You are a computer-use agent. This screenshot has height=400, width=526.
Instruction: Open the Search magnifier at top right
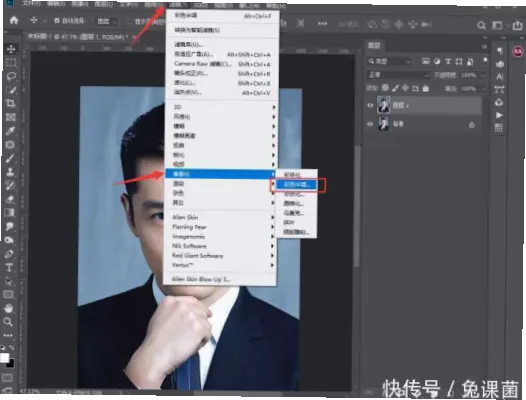pos(481,25)
